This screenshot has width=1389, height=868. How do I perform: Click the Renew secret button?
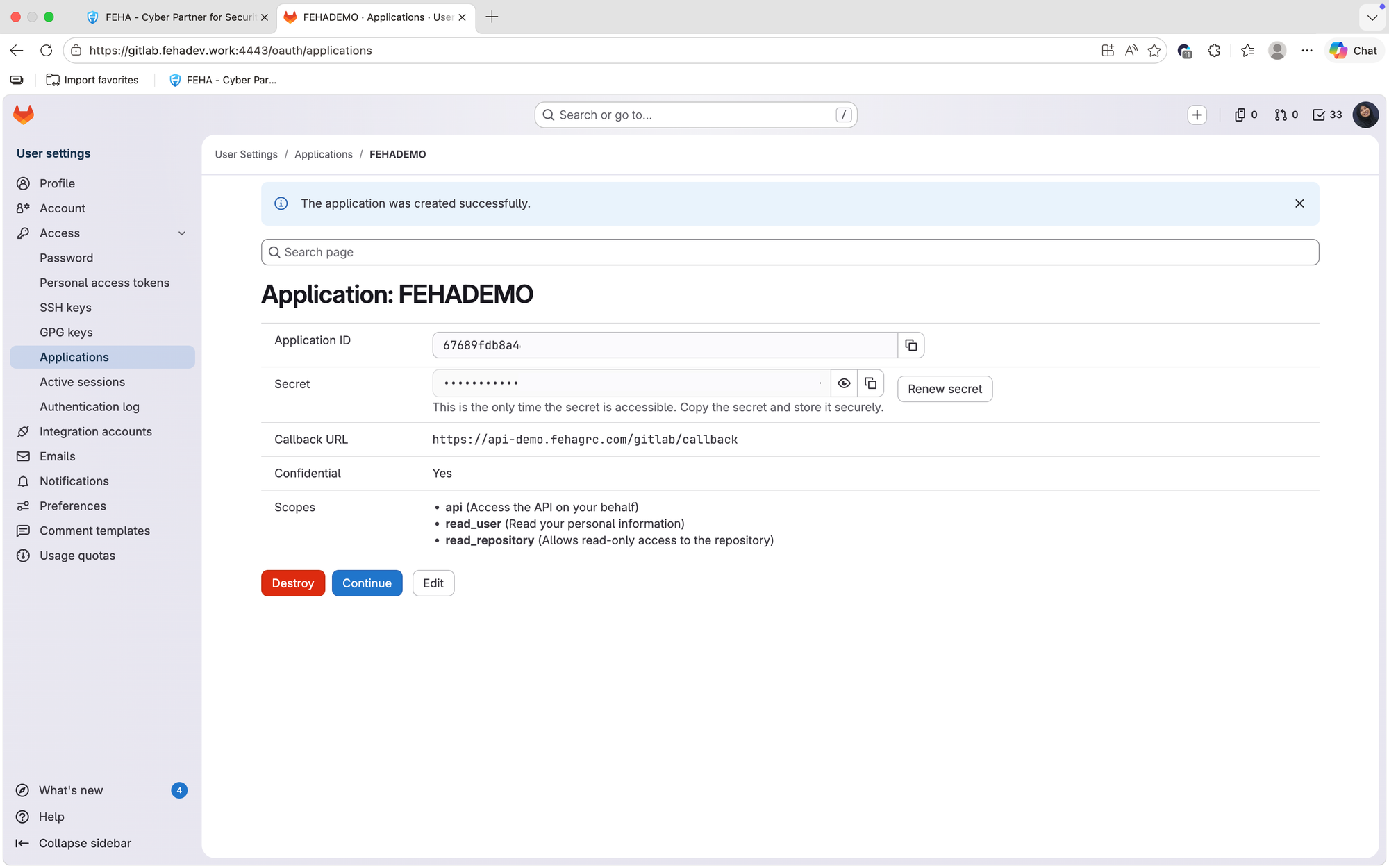(945, 389)
